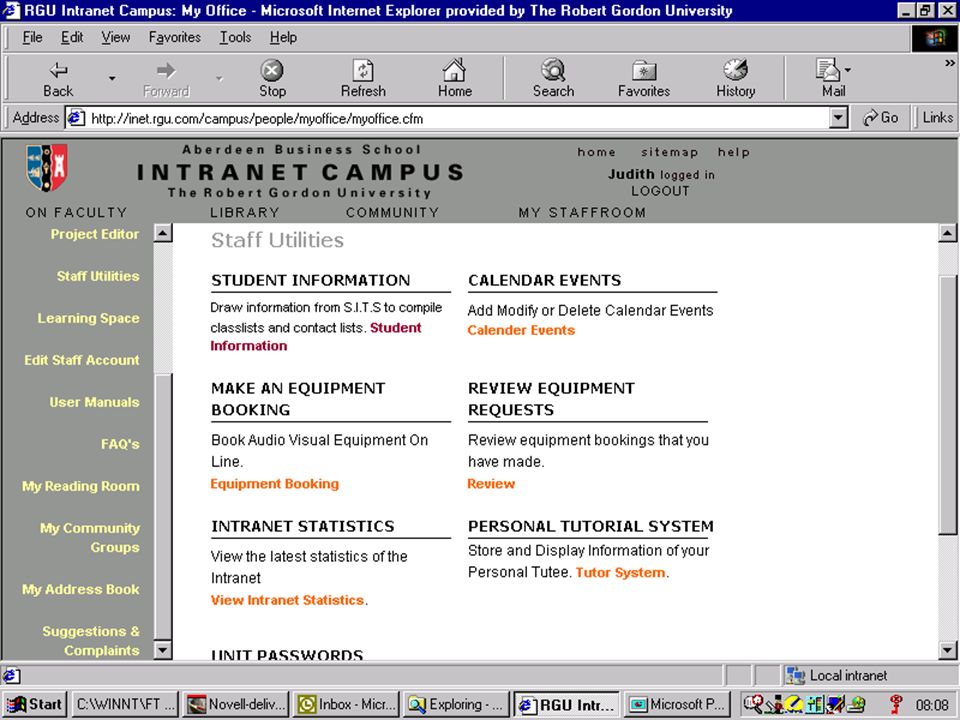Open the History toolbar icon

point(735,70)
